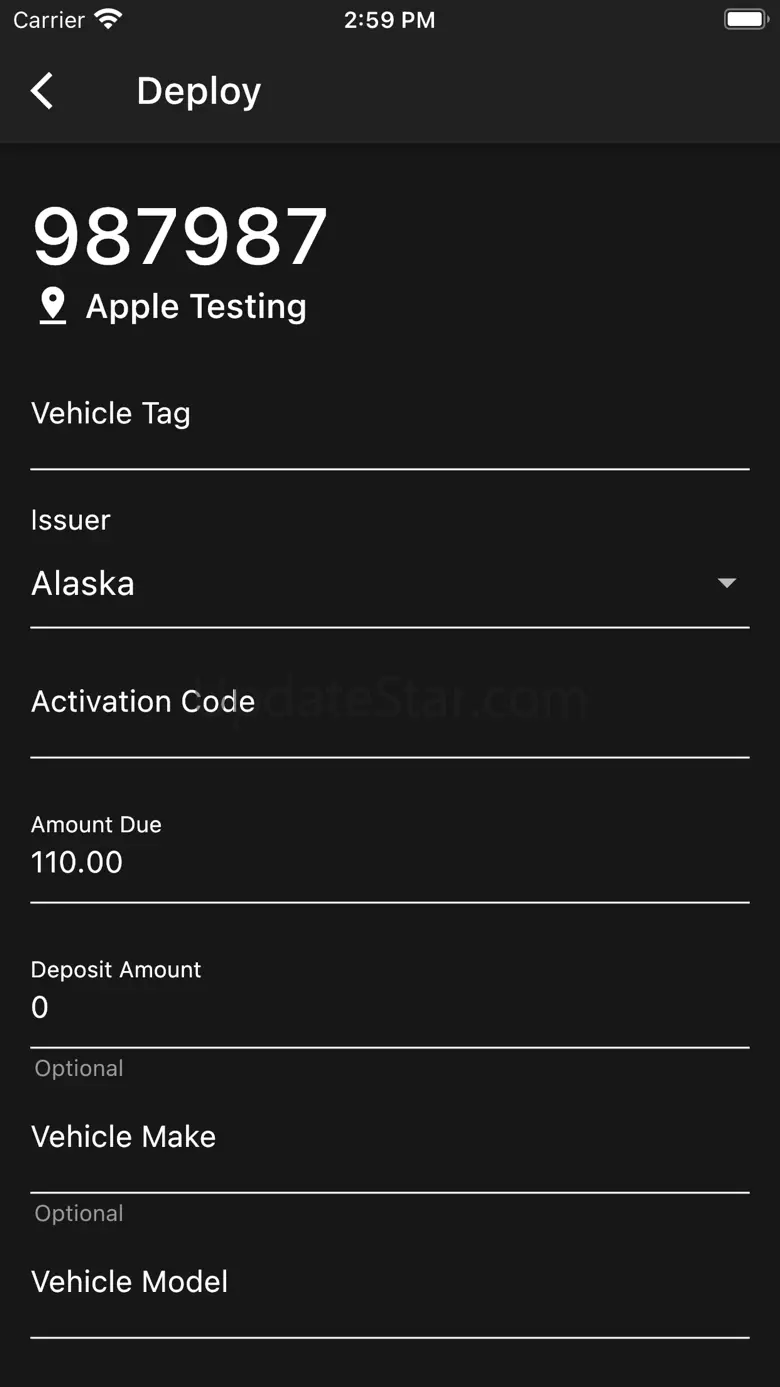The width and height of the screenshot is (780, 1387).
Task: Tap the back arrow in header
Action: (42, 91)
